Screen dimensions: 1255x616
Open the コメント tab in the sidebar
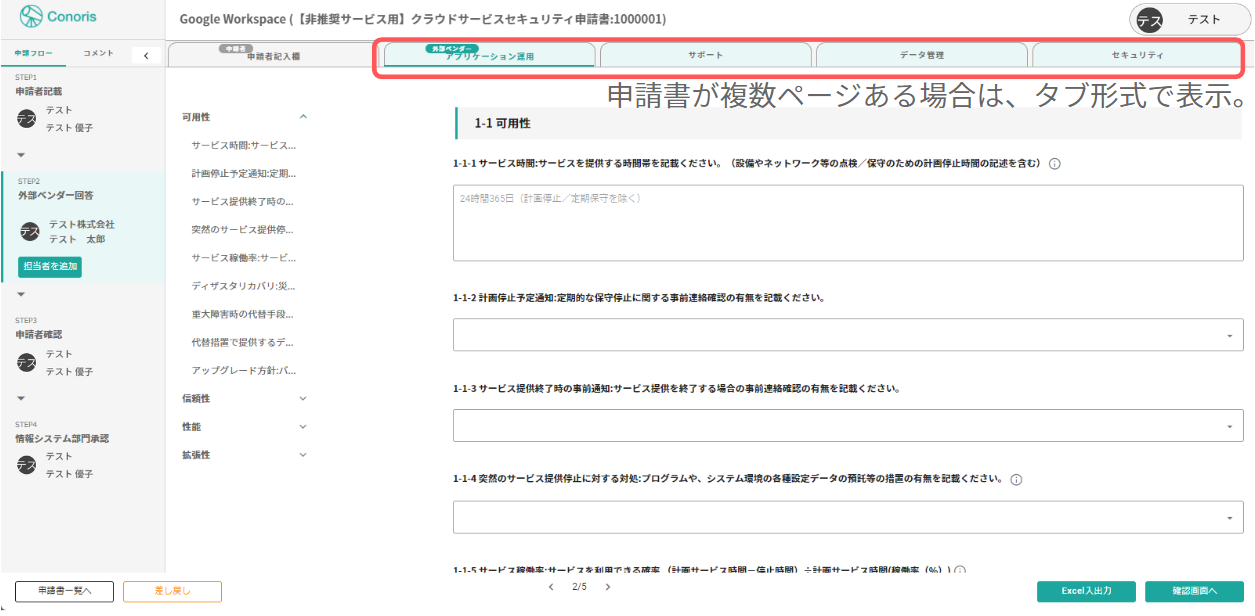tap(100, 55)
